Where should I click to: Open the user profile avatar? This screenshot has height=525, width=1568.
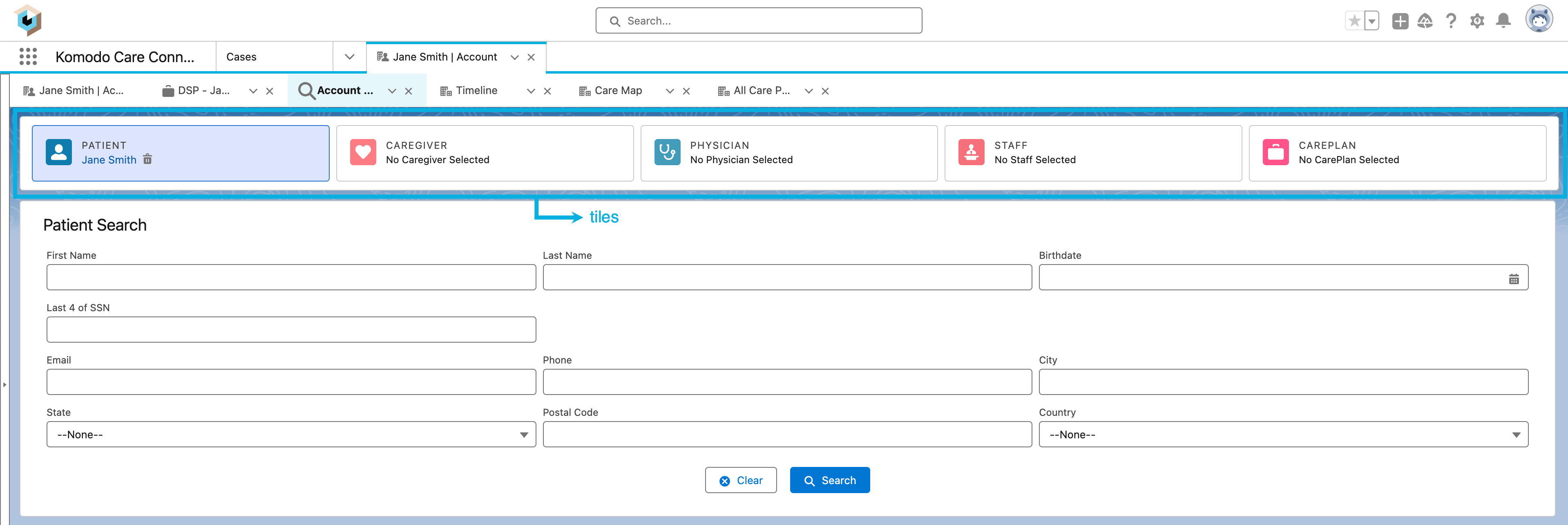click(1539, 20)
